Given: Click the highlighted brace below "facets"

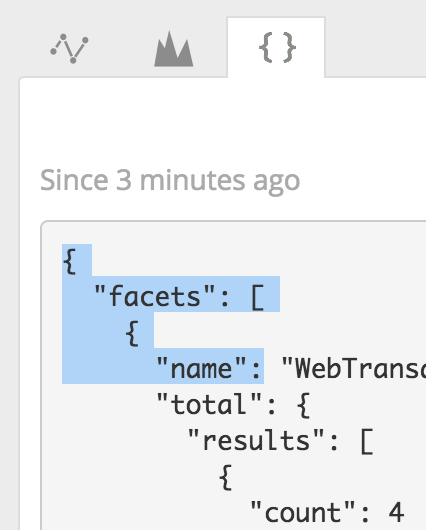Looking at the screenshot, I should [x=132, y=333].
